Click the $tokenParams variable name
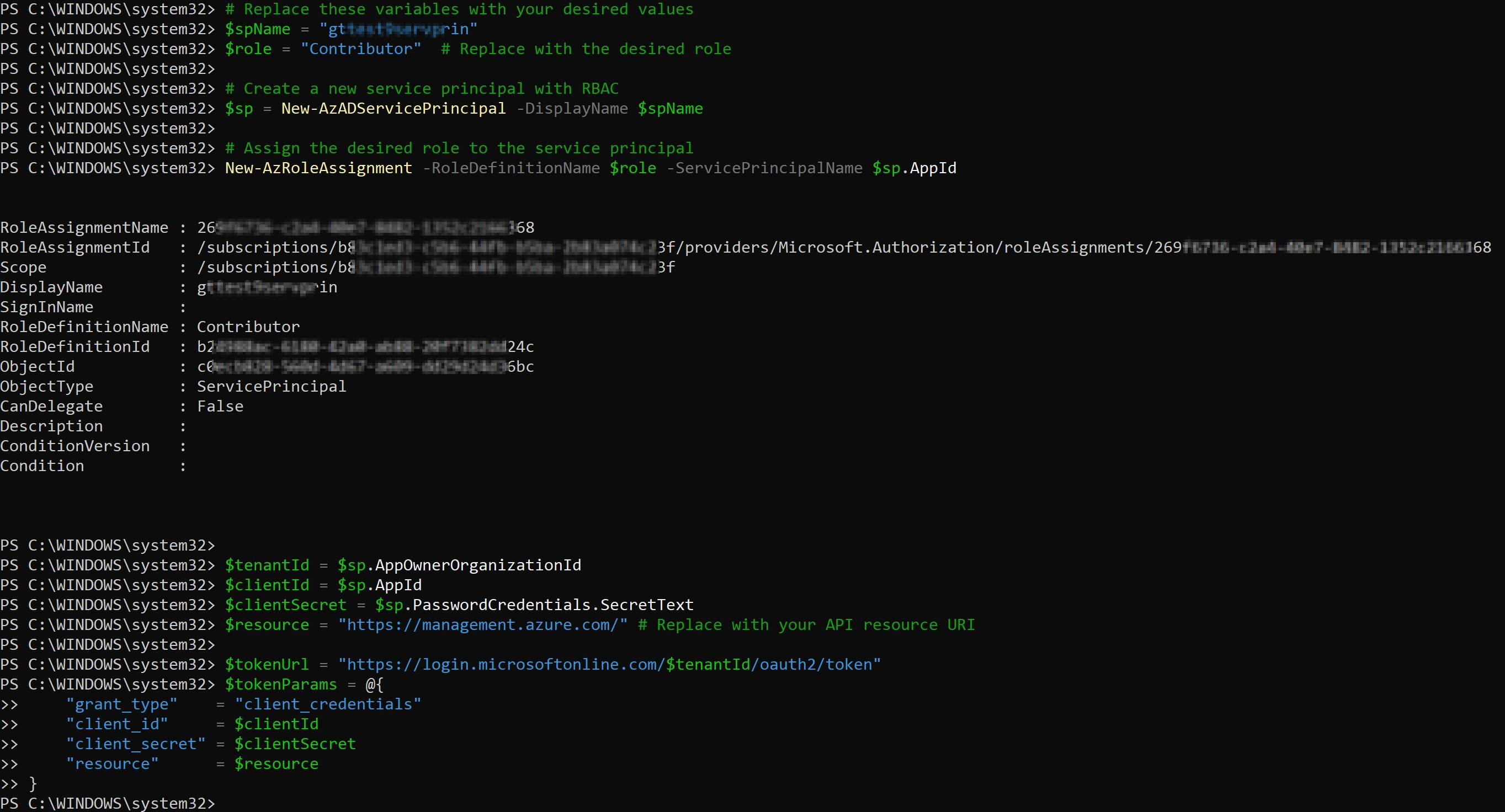Screen dimensions: 1505x812 click(x=281, y=685)
